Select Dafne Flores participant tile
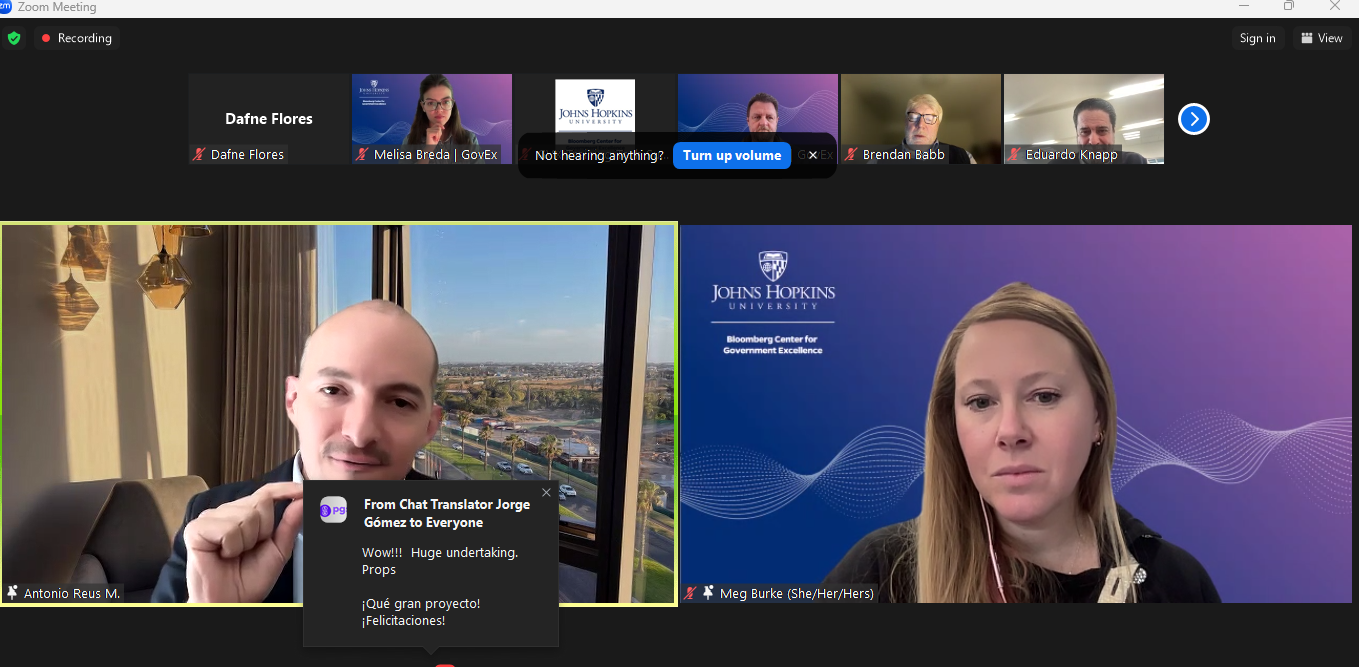Image resolution: width=1359 pixels, height=667 pixels. [269, 118]
